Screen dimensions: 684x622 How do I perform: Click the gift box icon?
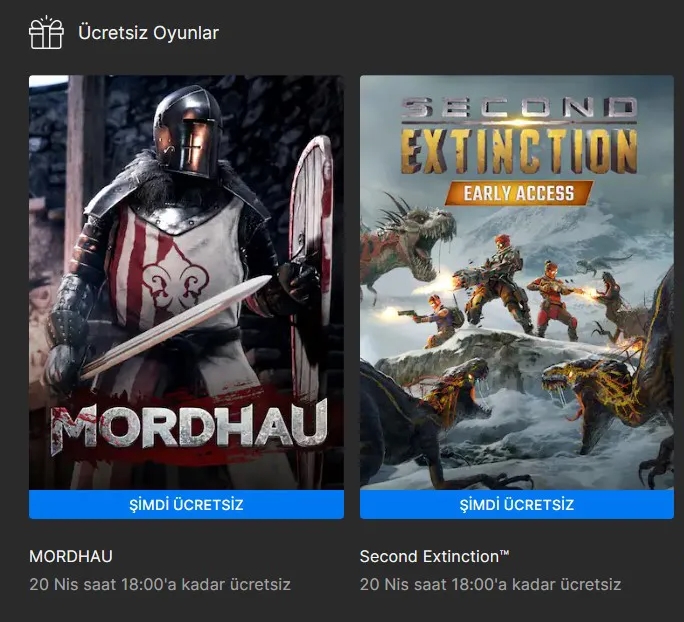(46, 33)
